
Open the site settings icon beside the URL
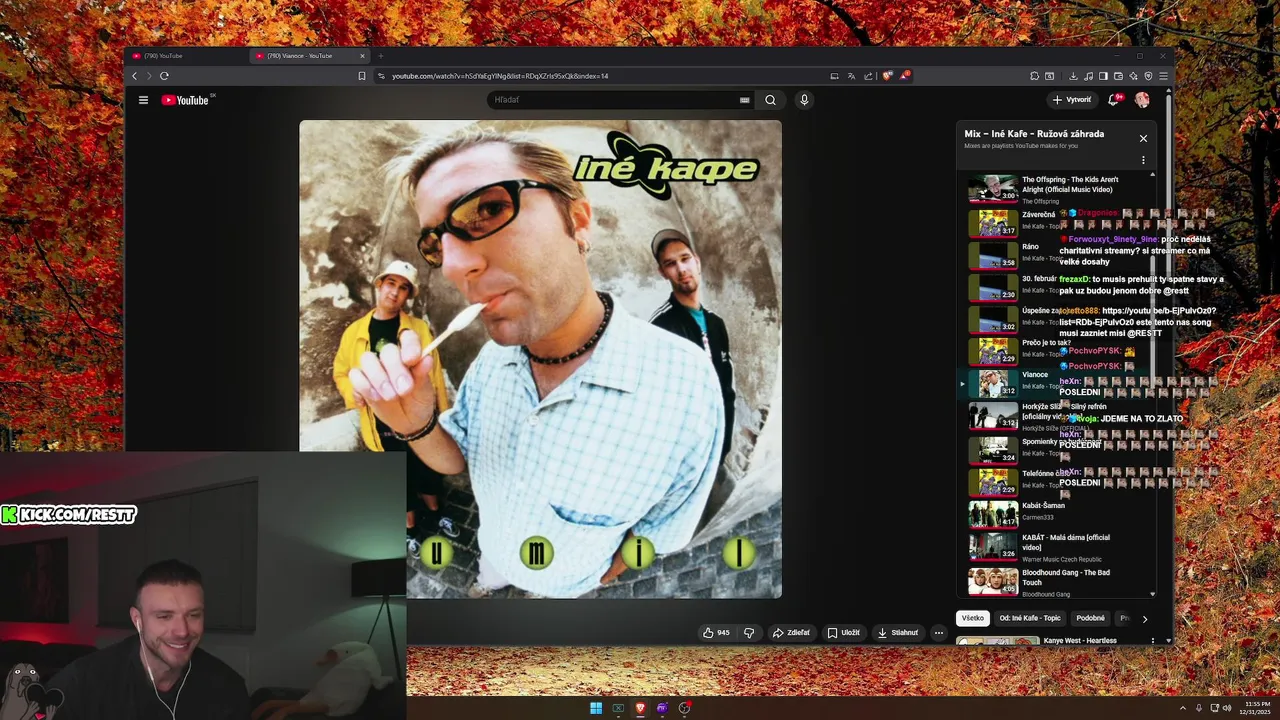(381, 76)
